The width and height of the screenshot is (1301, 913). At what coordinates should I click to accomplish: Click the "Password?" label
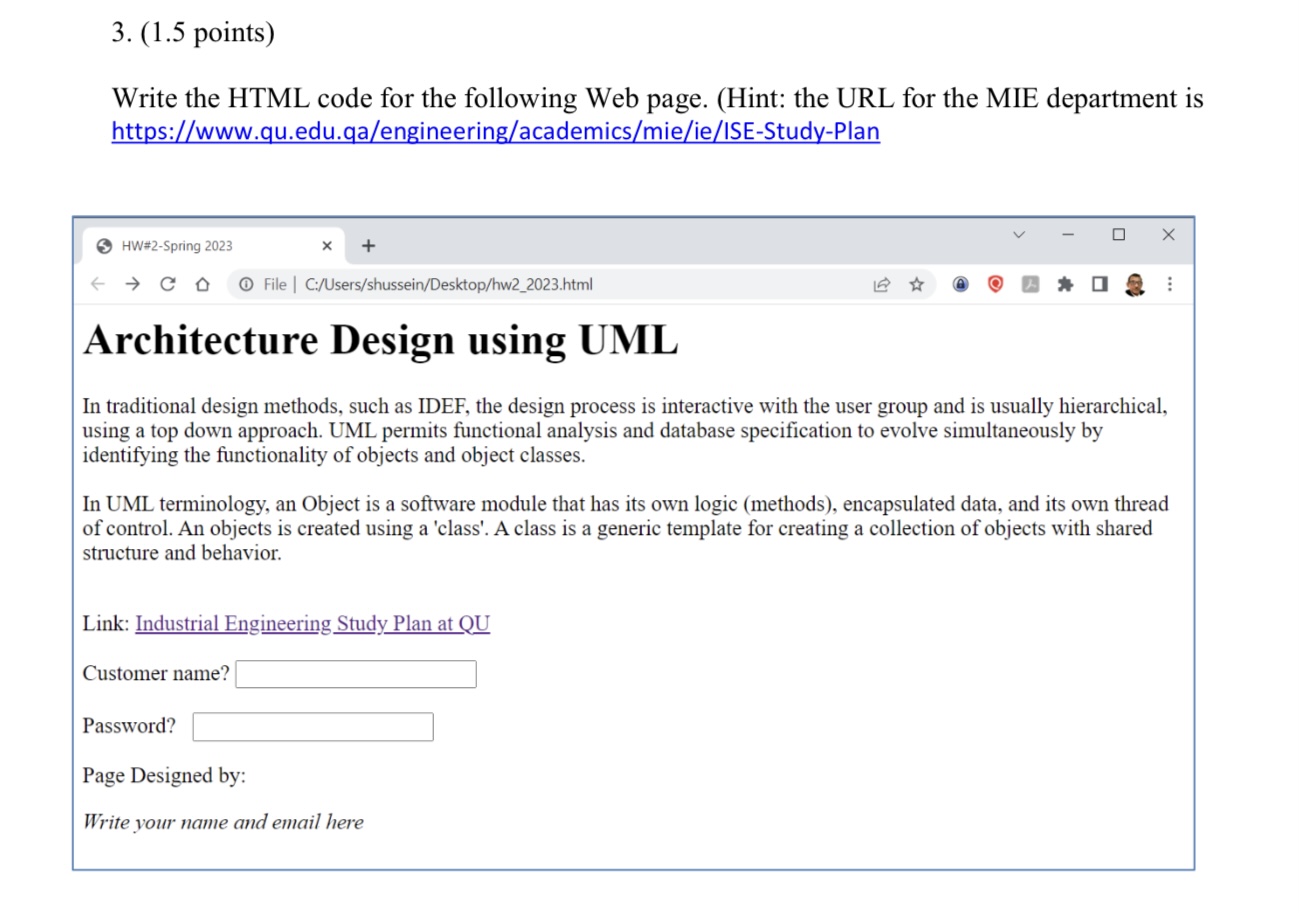[x=130, y=726]
